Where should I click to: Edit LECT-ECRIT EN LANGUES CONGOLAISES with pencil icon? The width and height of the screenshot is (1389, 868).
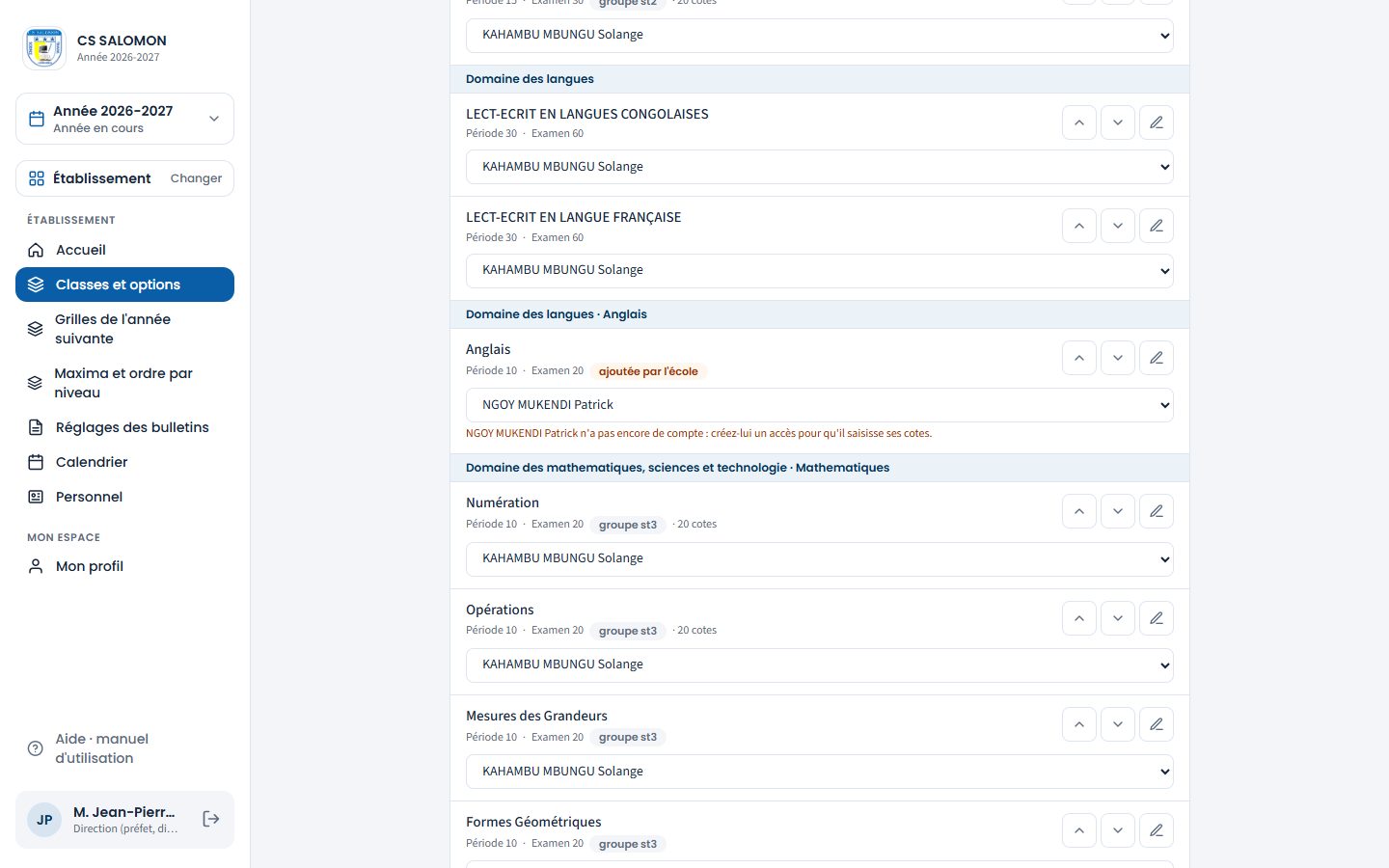[x=1156, y=122]
